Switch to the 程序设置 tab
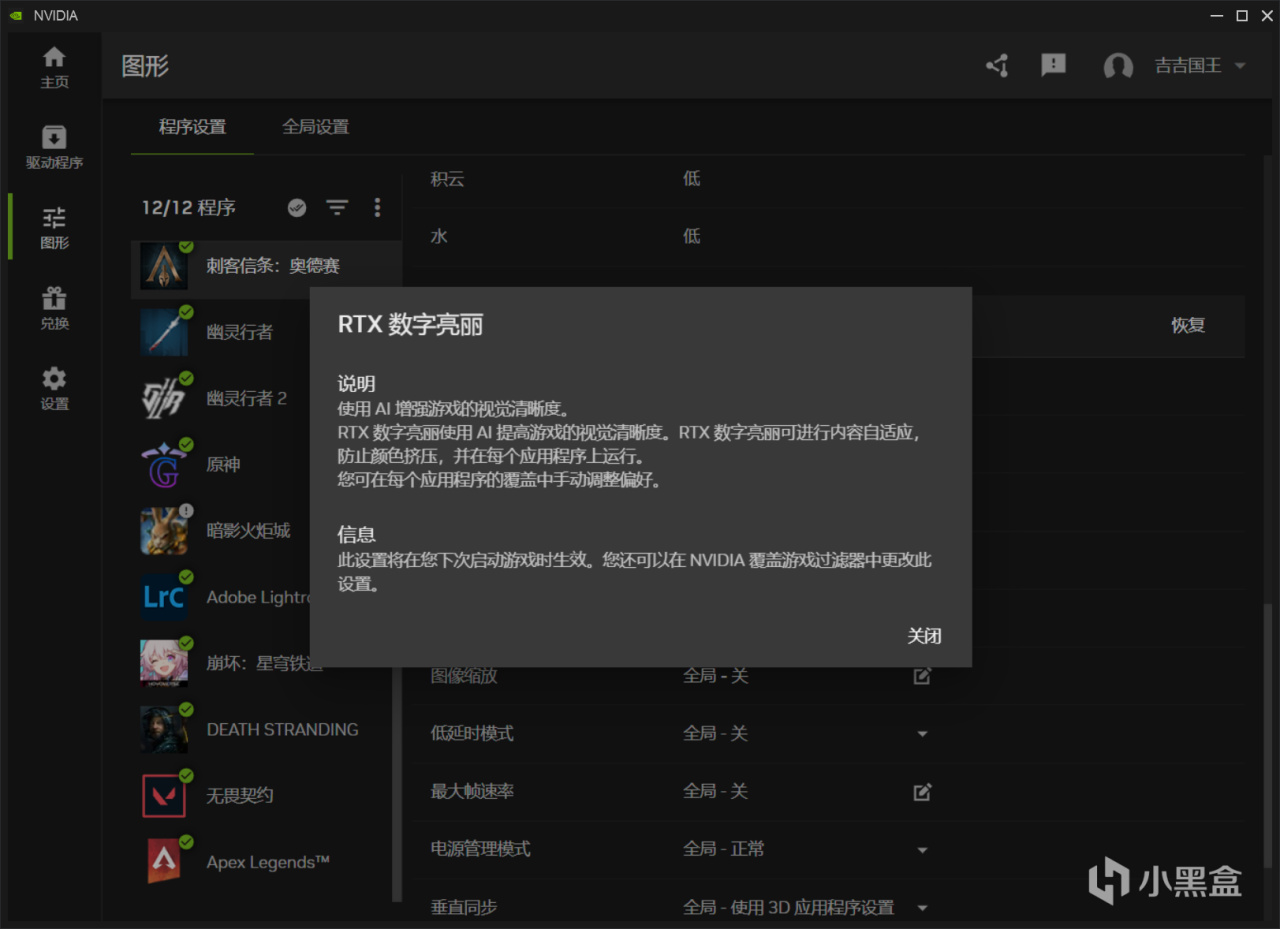The width and height of the screenshot is (1280, 929). pos(192,127)
